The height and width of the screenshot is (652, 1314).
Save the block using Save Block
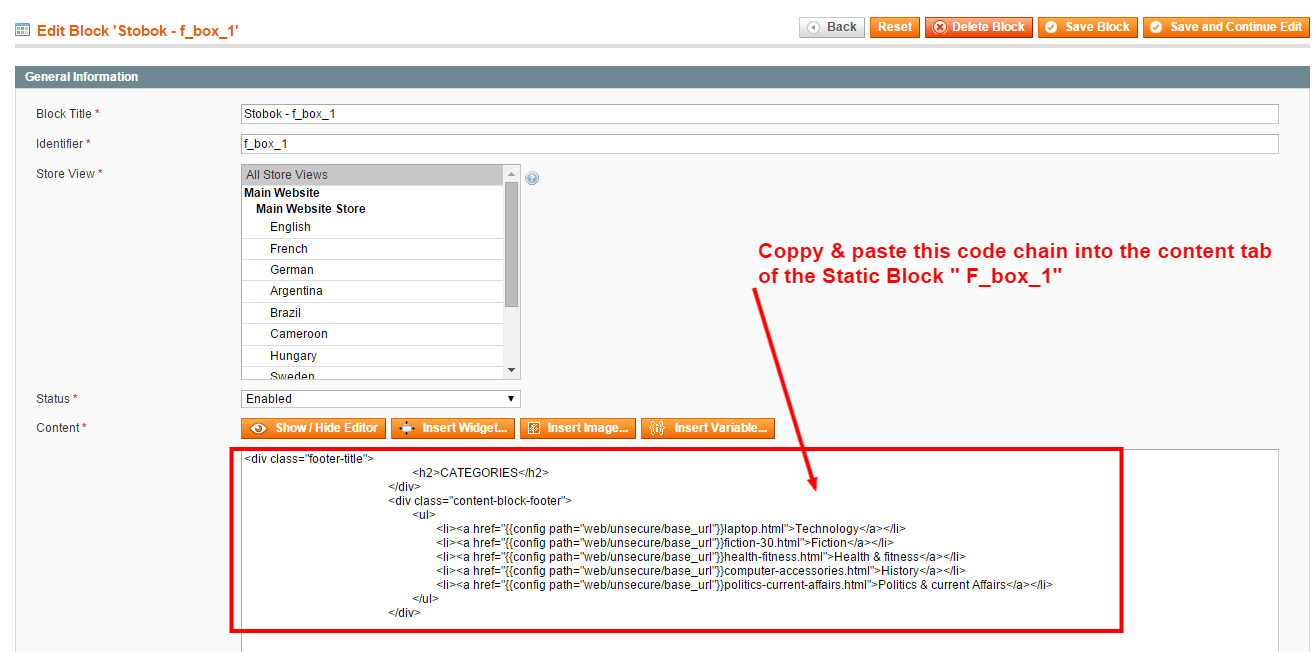tap(1088, 27)
